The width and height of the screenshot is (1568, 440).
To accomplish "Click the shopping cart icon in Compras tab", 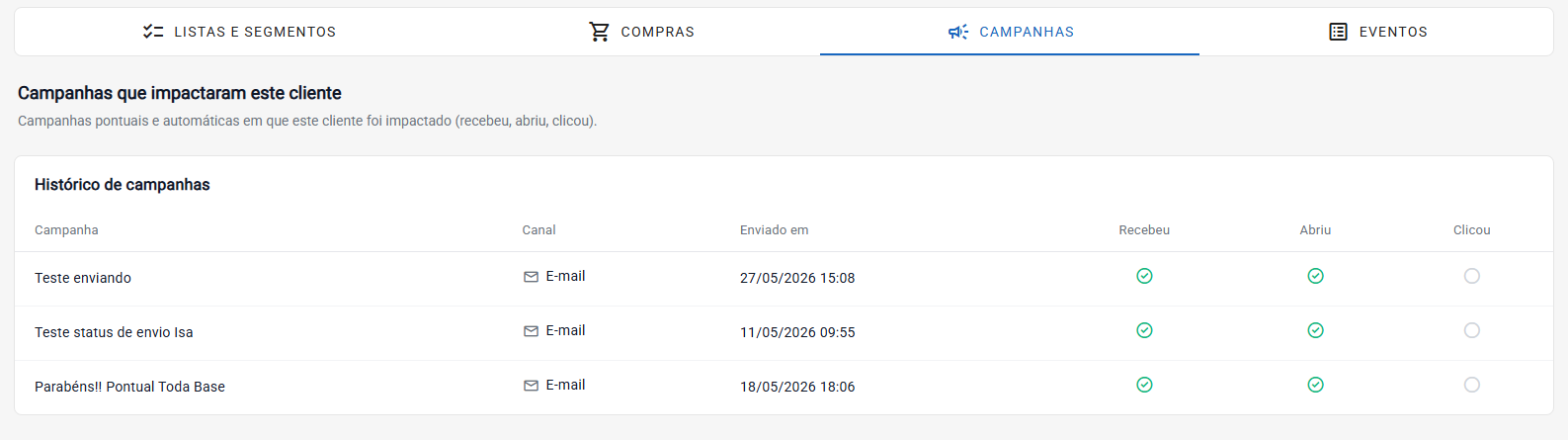I will click(599, 32).
